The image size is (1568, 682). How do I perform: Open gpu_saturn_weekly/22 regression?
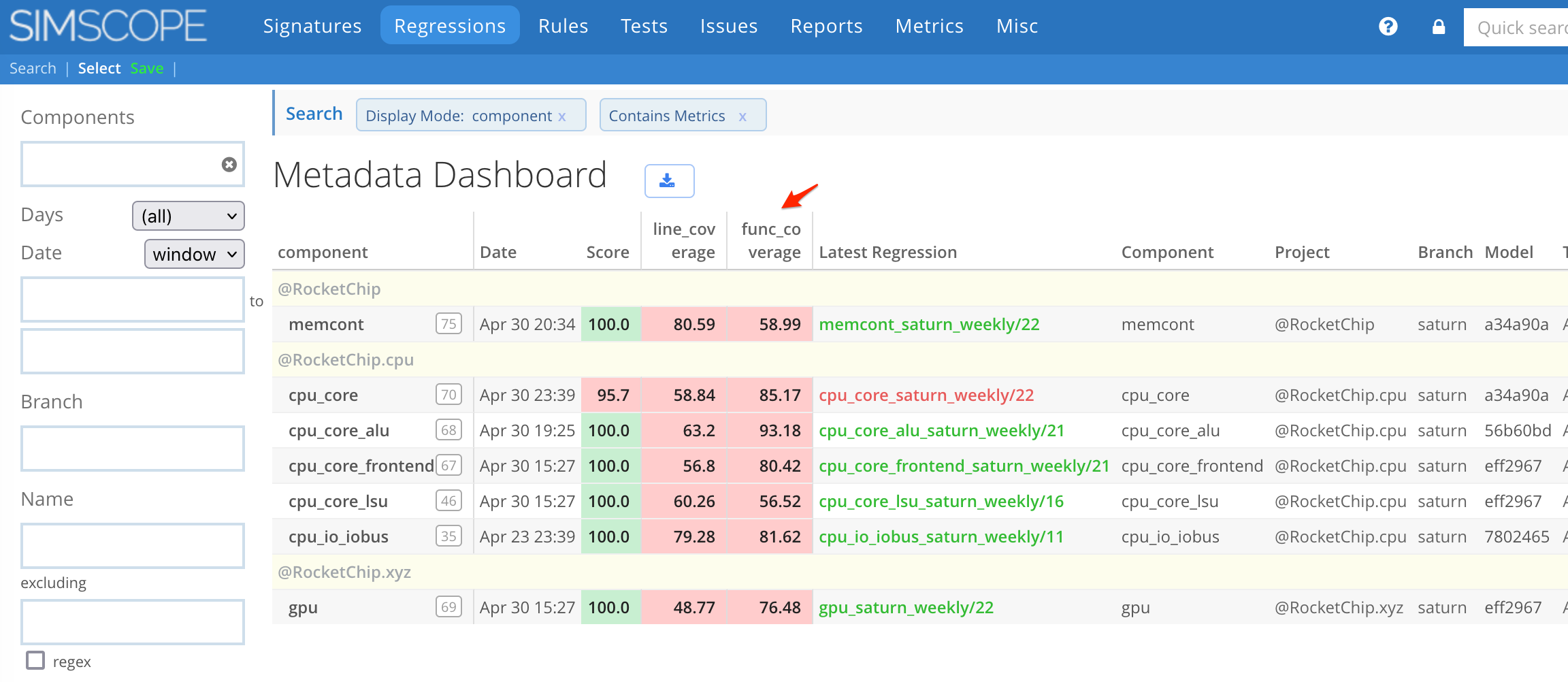coord(906,607)
